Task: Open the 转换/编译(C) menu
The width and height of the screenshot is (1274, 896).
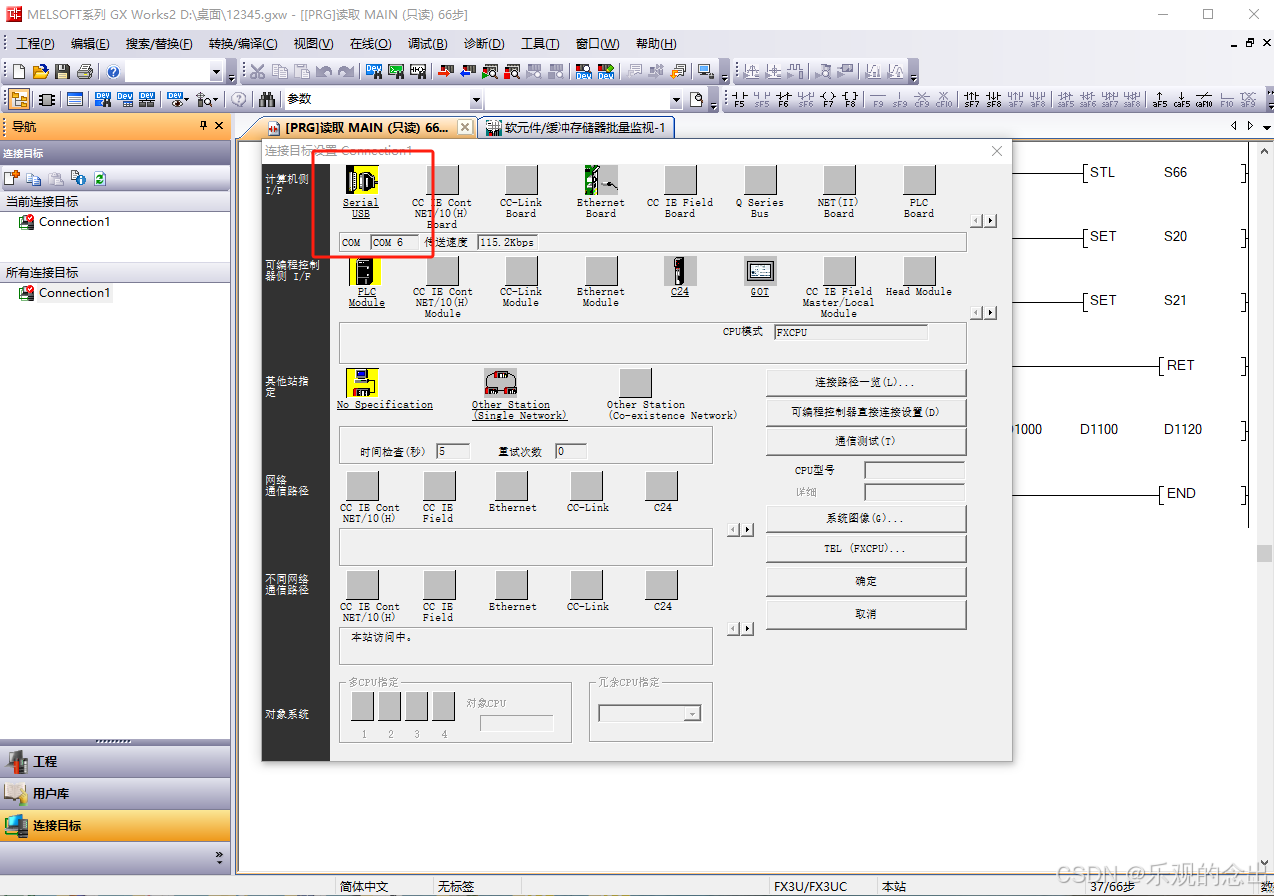Action: coord(243,44)
